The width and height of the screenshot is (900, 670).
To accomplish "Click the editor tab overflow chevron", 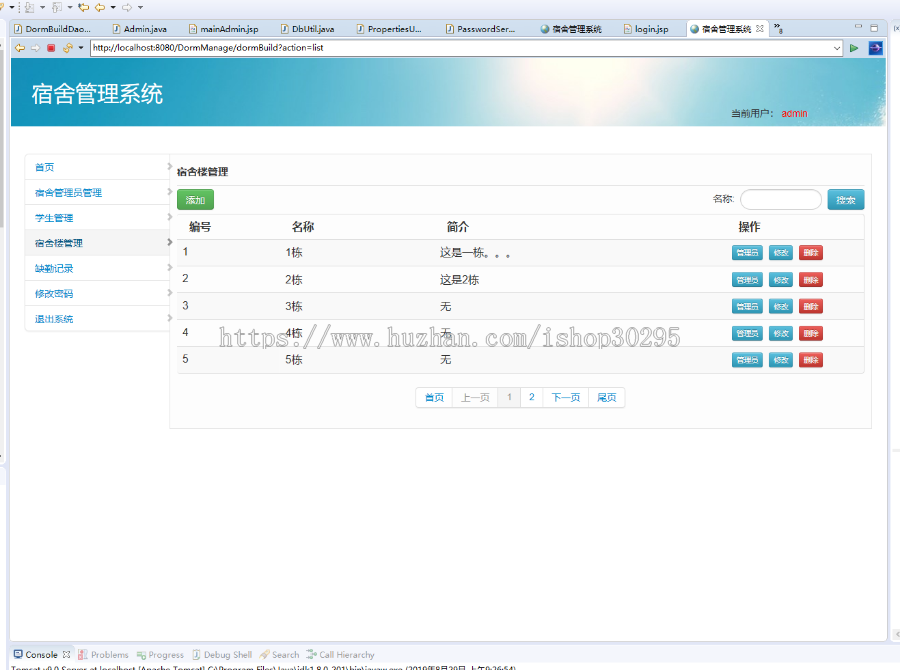I will point(779,28).
